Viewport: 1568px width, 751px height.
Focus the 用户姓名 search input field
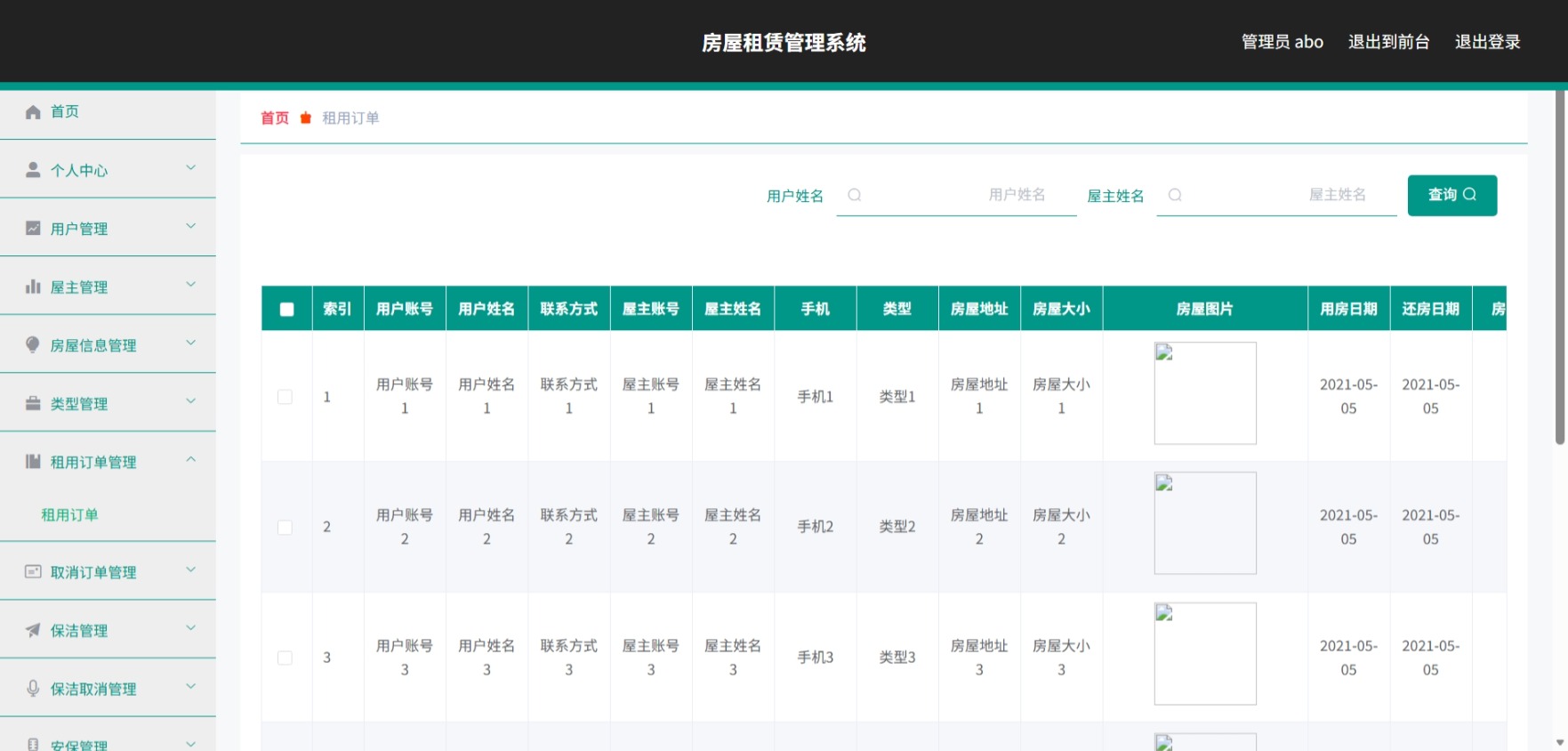[956, 195]
